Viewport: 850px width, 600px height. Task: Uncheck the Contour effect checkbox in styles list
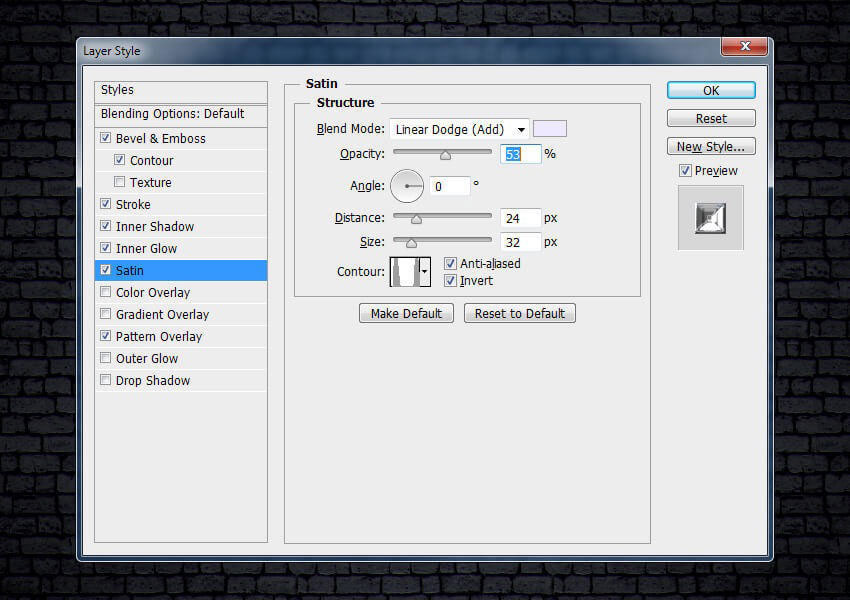pos(120,160)
